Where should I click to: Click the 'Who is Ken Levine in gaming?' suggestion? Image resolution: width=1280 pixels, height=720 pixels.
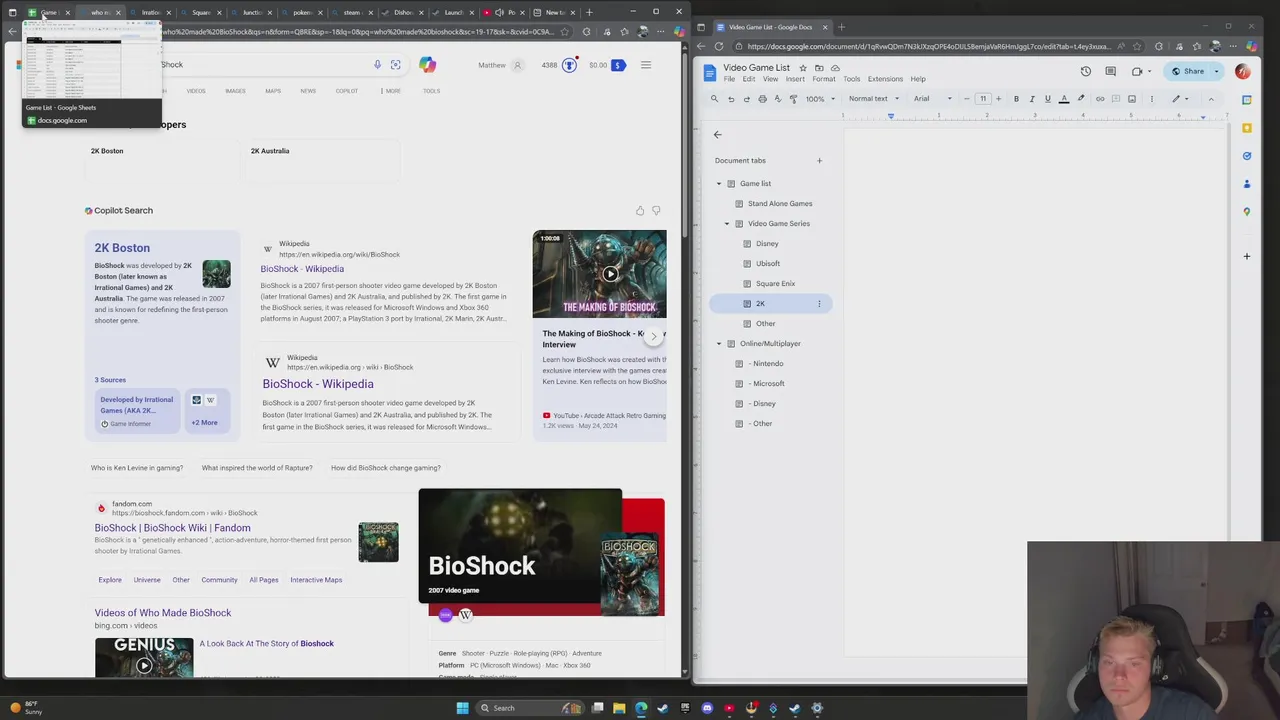[137, 468]
